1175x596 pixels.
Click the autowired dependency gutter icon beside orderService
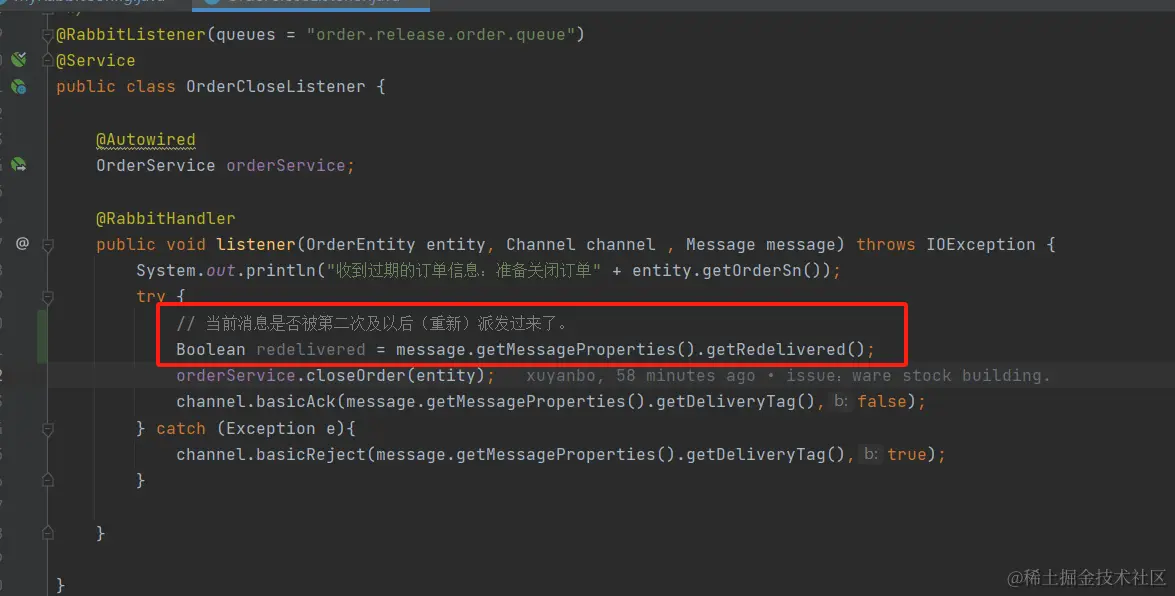click(x=19, y=164)
